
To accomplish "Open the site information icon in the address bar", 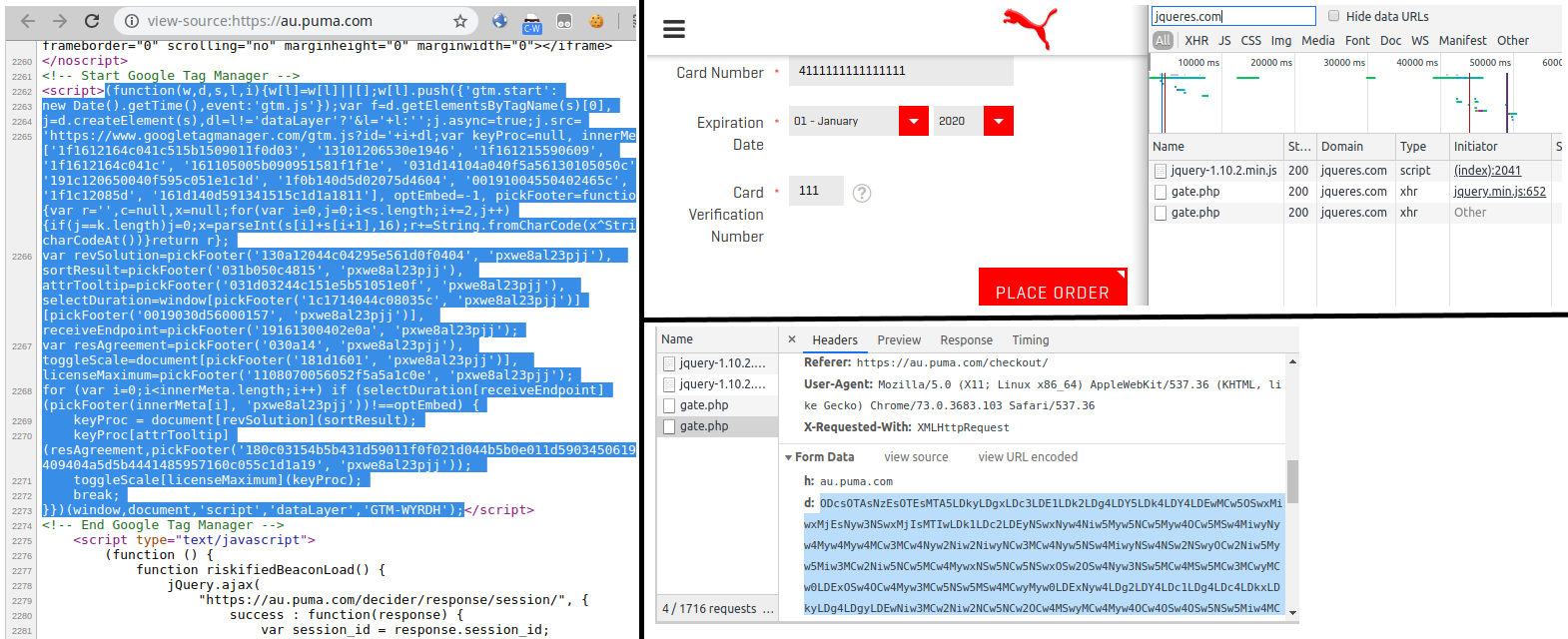I will coord(131,21).
